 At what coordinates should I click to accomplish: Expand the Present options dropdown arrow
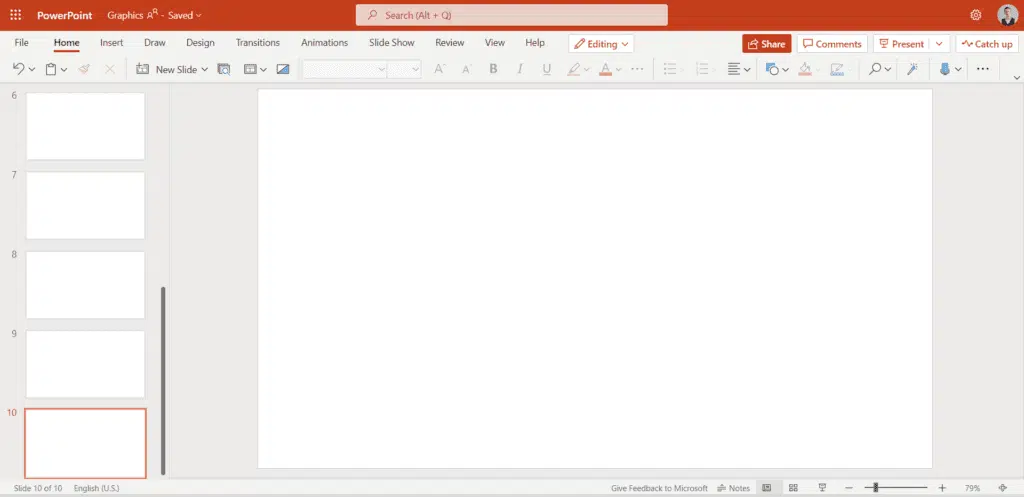(x=939, y=44)
